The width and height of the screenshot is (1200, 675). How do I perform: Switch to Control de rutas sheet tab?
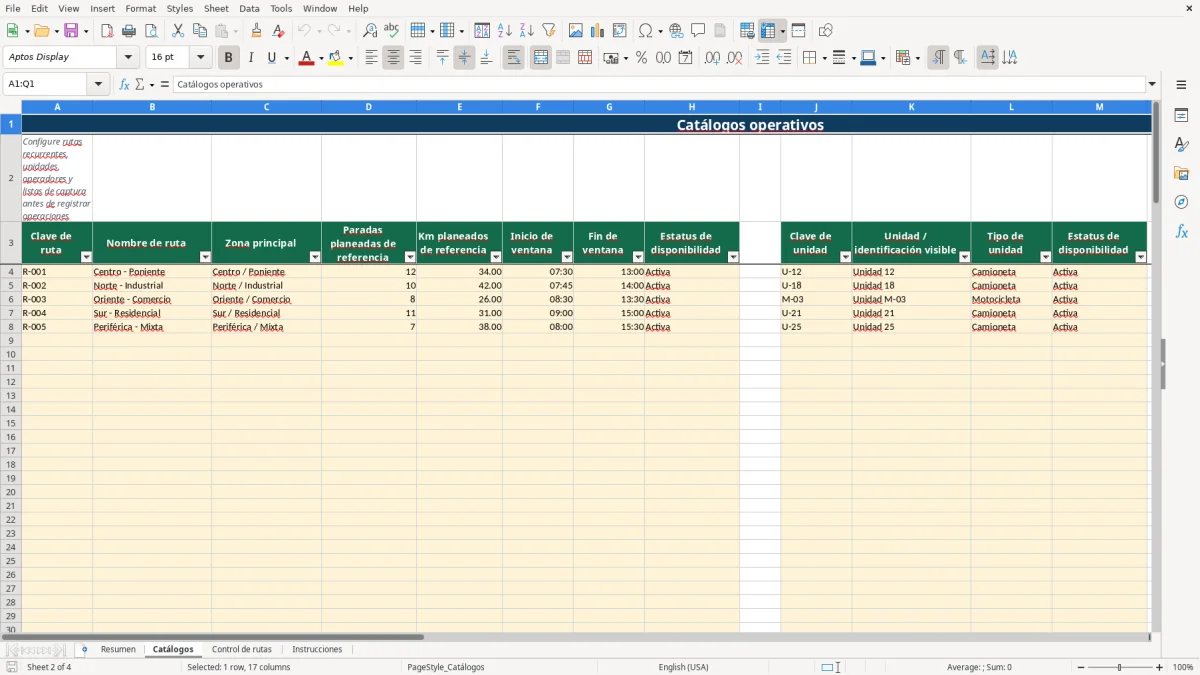coord(242,649)
